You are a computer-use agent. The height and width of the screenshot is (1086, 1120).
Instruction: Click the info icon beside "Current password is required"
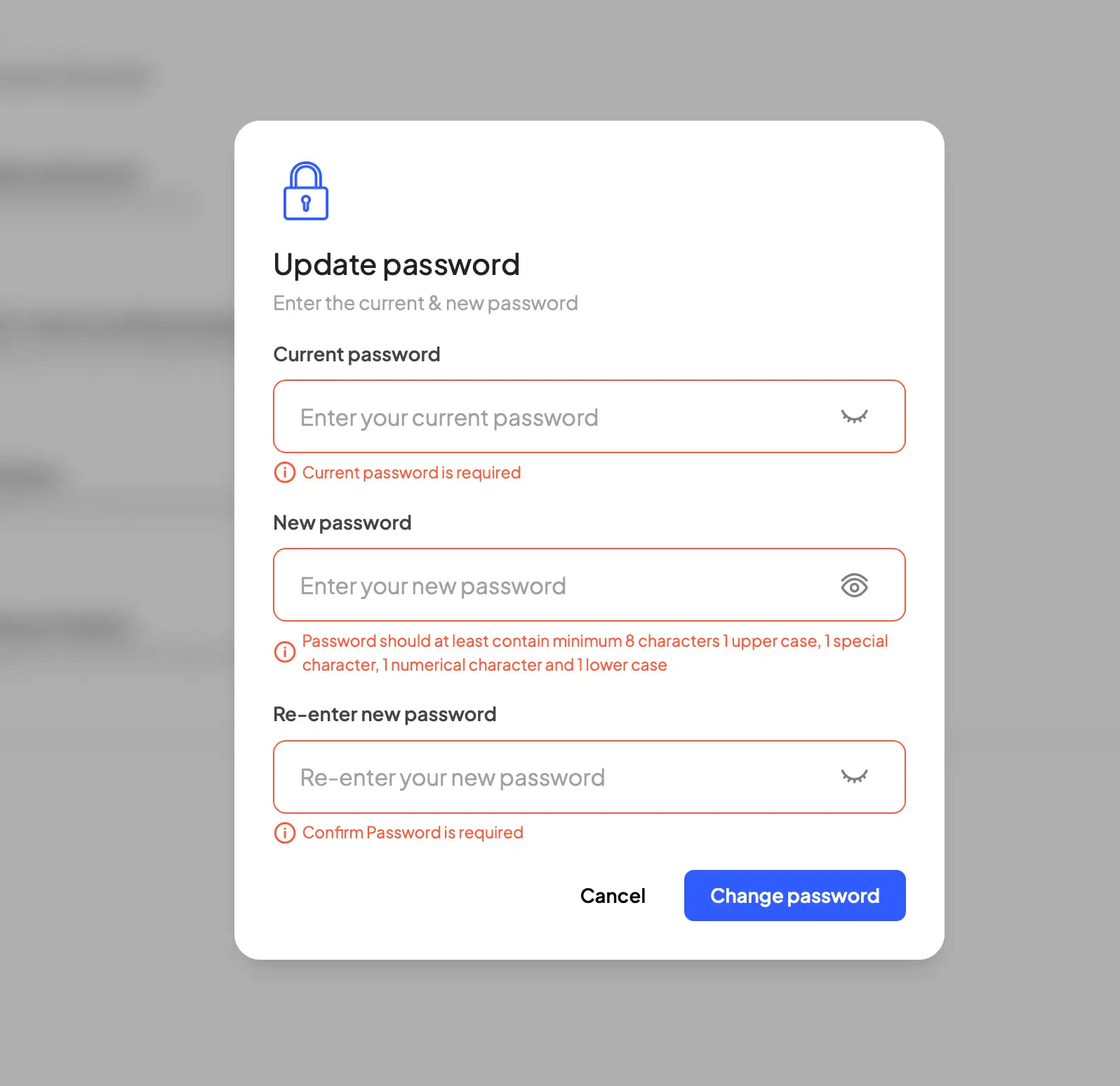click(x=284, y=472)
